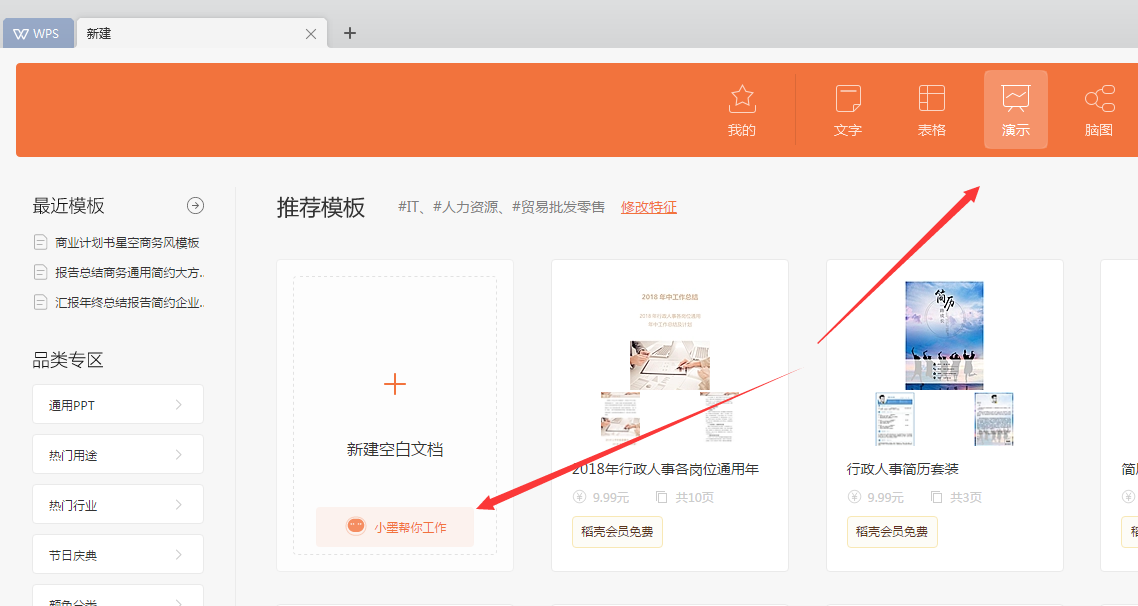Expand the 通用PPT category

pyautogui.click(x=118, y=404)
